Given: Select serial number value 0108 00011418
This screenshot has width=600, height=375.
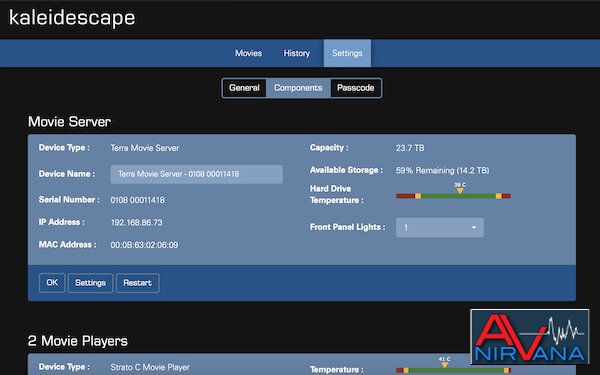Looking at the screenshot, I should [137, 200].
